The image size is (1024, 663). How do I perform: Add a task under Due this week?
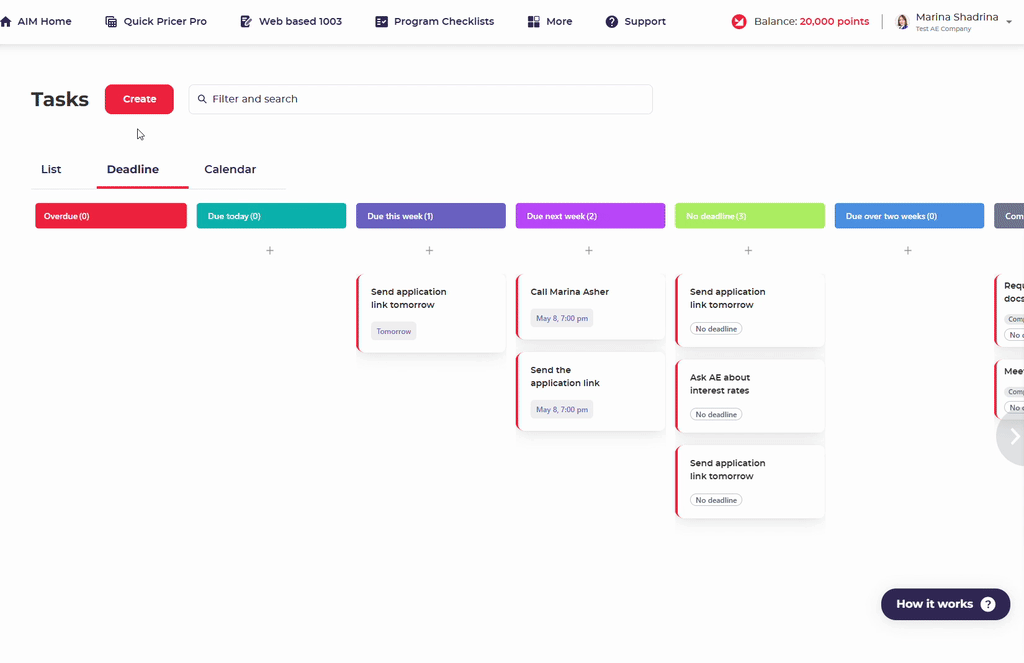(429, 251)
